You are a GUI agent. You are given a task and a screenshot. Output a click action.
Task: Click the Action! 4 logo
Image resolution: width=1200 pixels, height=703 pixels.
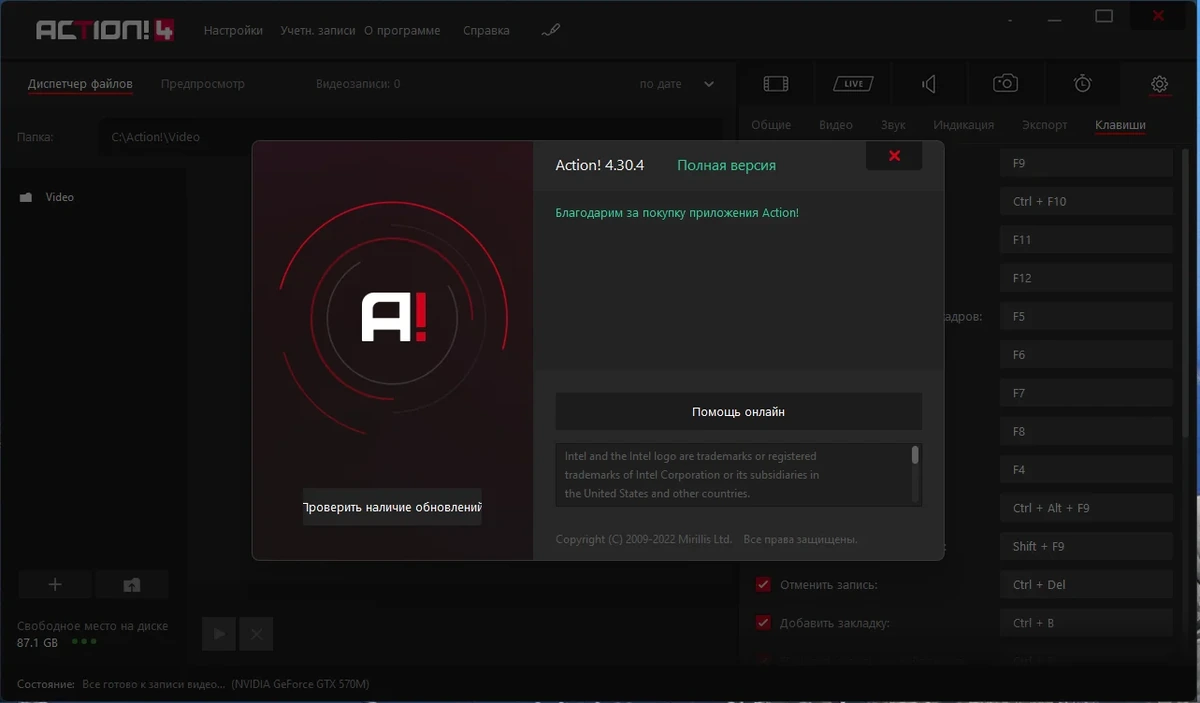(x=105, y=30)
